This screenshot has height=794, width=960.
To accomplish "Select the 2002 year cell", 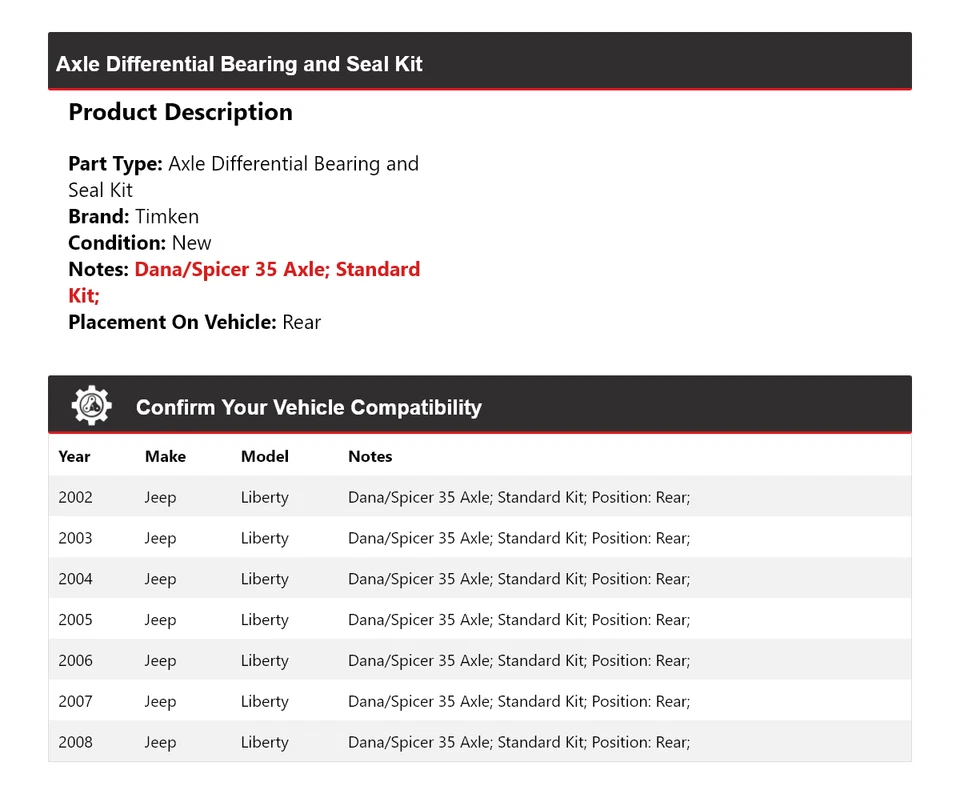I will point(75,497).
